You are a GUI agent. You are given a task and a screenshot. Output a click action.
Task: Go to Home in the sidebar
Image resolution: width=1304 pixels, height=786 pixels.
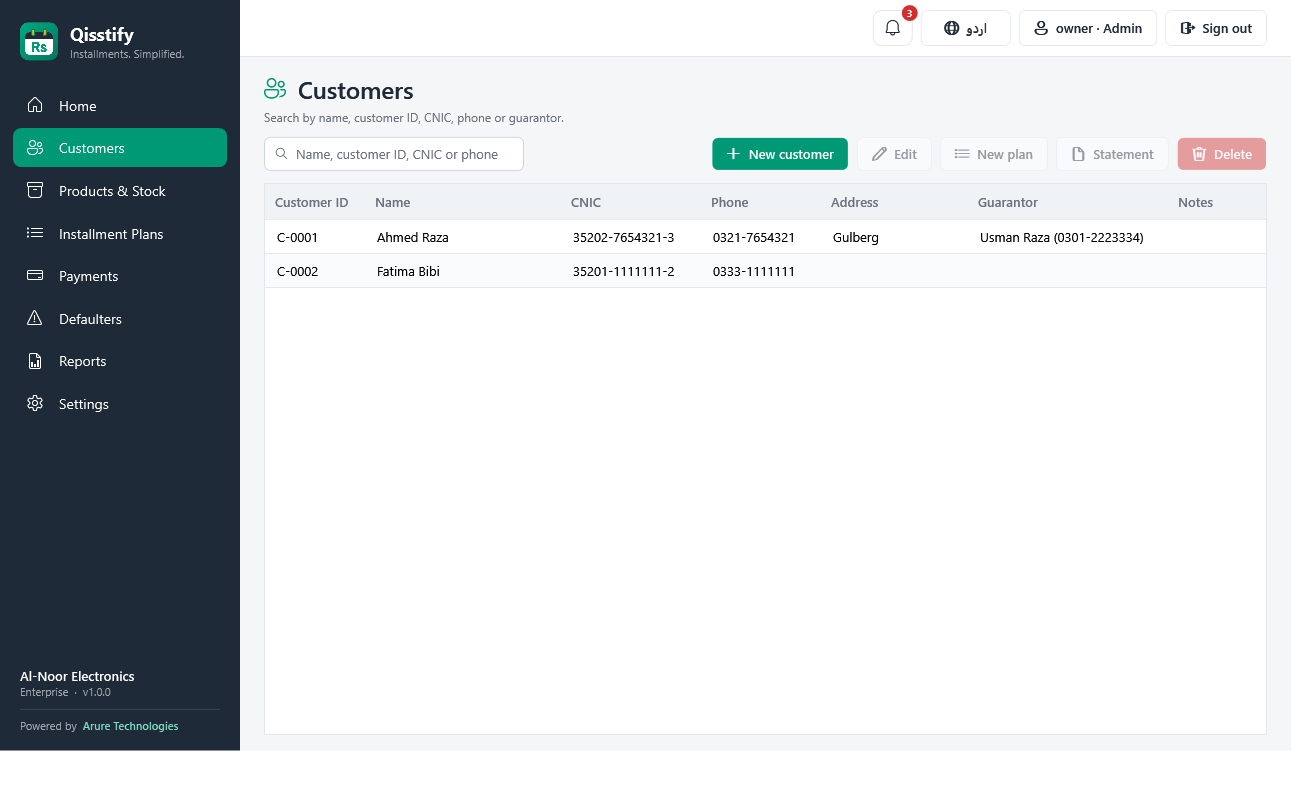(x=120, y=106)
